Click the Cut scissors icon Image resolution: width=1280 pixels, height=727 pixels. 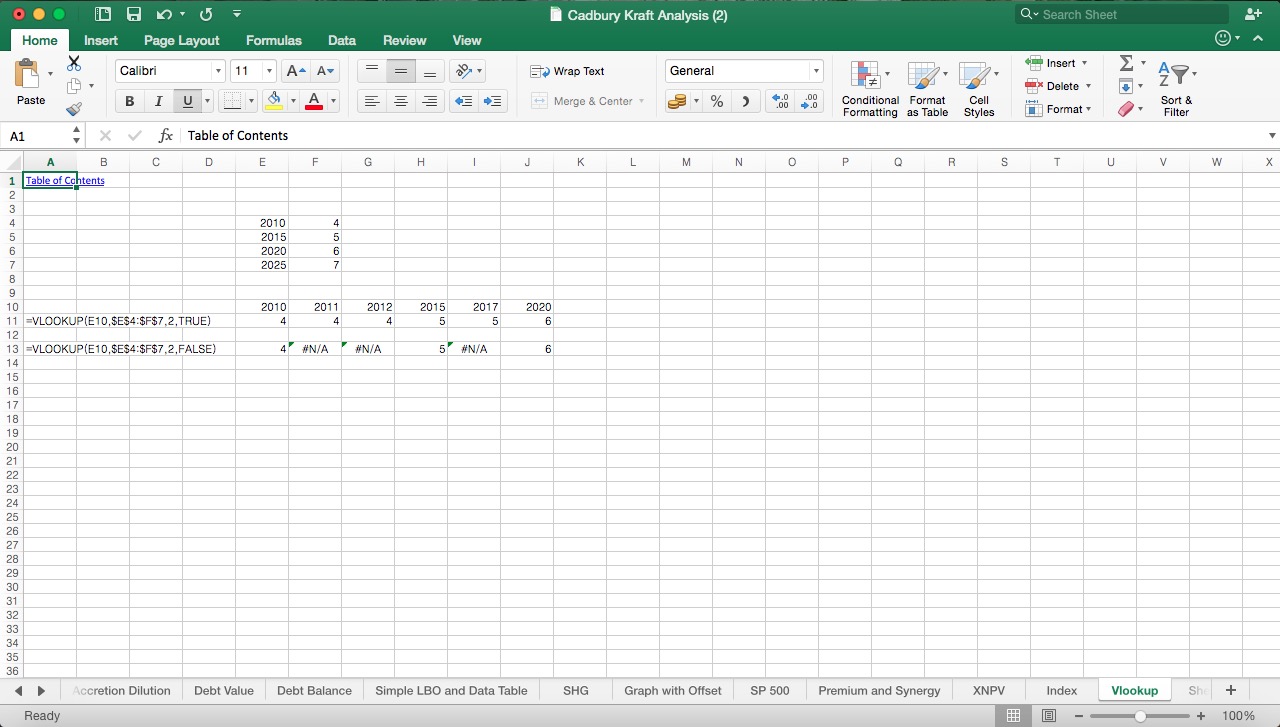click(74, 62)
